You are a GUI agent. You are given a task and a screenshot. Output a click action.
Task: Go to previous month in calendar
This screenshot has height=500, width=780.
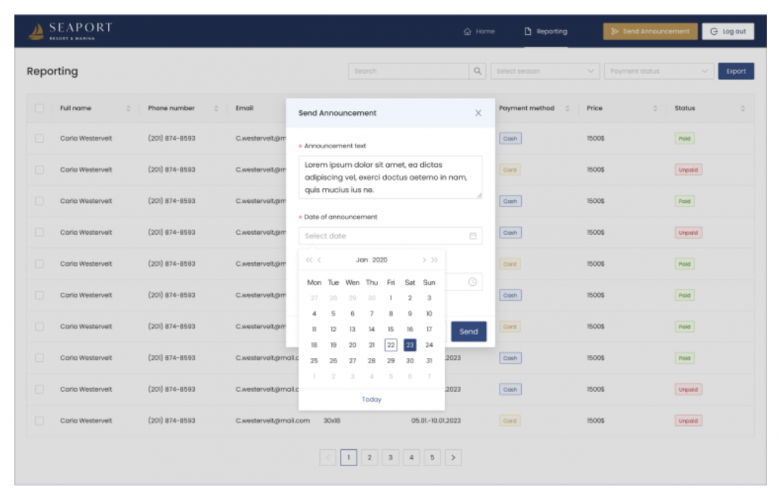[x=319, y=260]
